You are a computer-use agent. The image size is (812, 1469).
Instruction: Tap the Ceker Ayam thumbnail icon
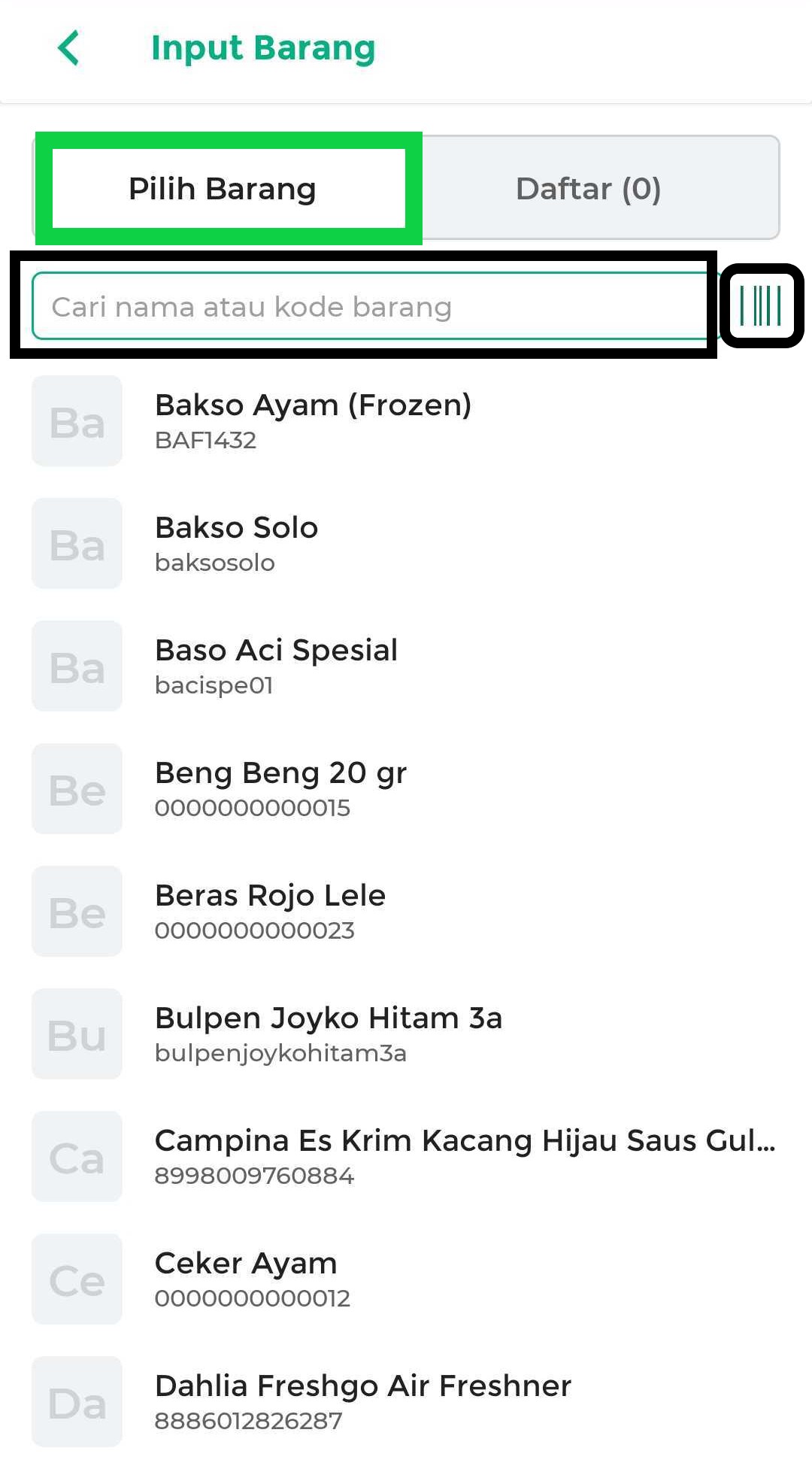click(77, 1279)
